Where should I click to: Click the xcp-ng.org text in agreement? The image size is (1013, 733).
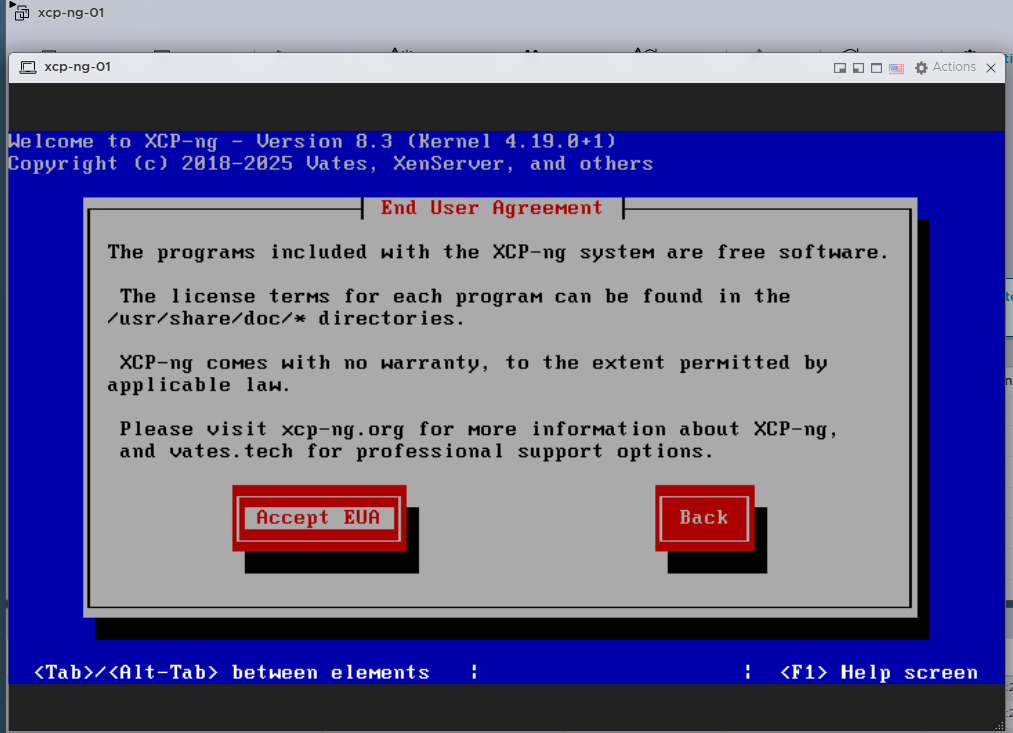pyautogui.click(x=342, y=429)
